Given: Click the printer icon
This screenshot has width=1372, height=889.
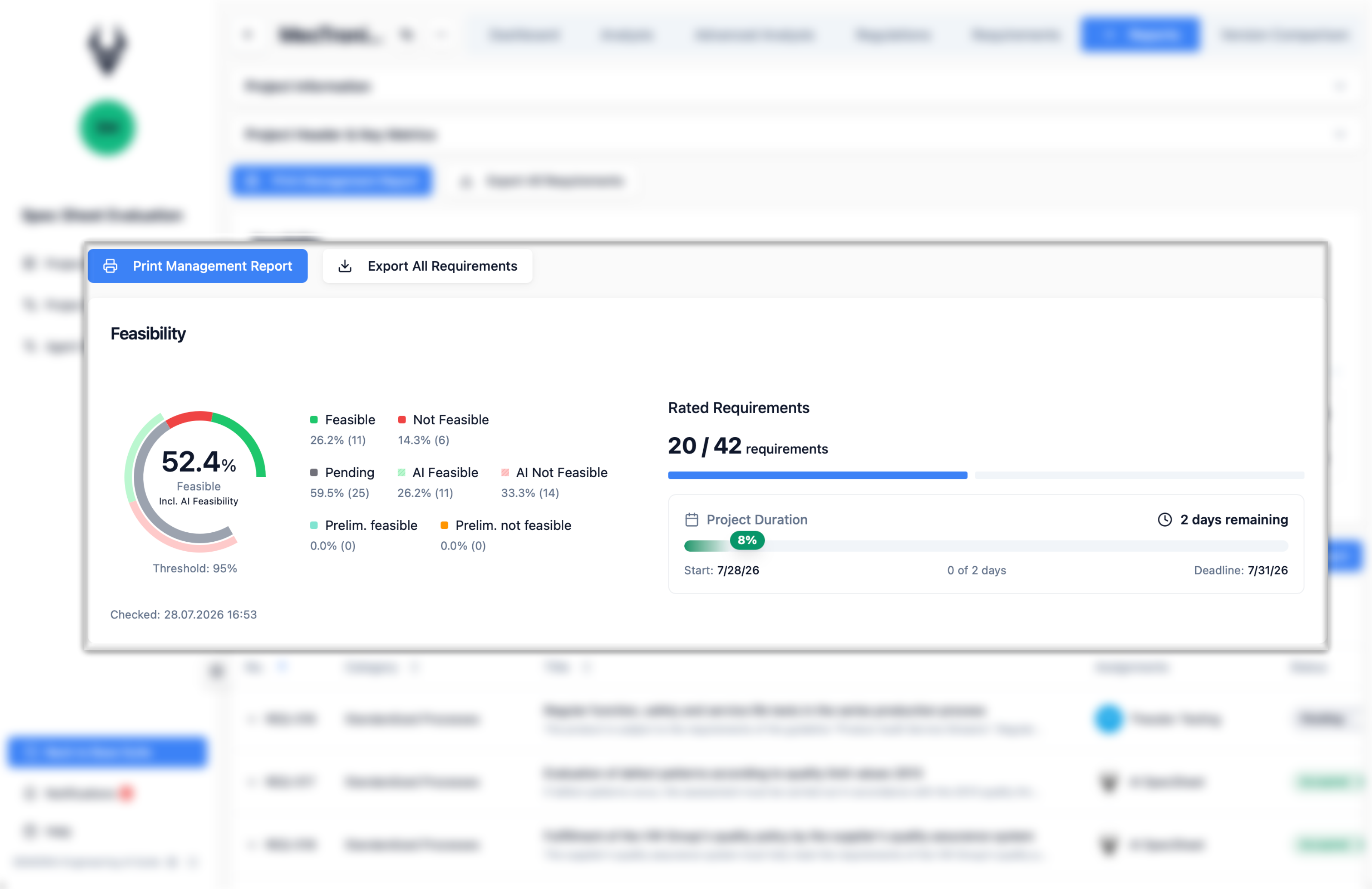Looking at the screenshot, I should tap(110, 266).
